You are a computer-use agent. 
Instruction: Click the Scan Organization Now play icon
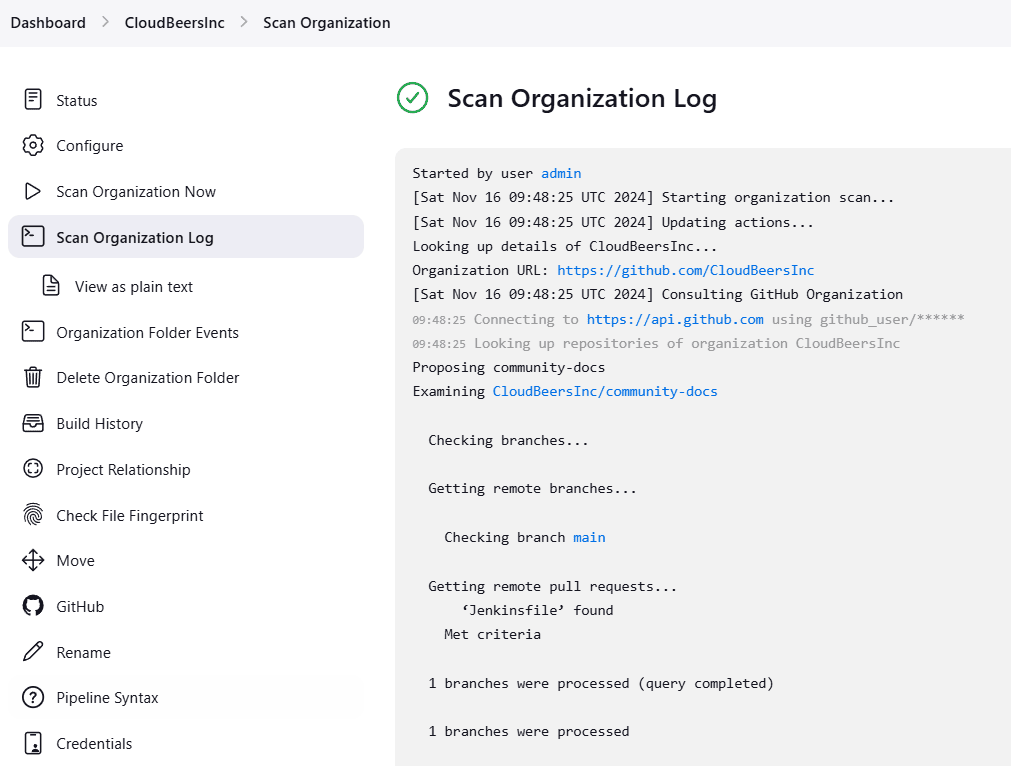pos(33,192)
